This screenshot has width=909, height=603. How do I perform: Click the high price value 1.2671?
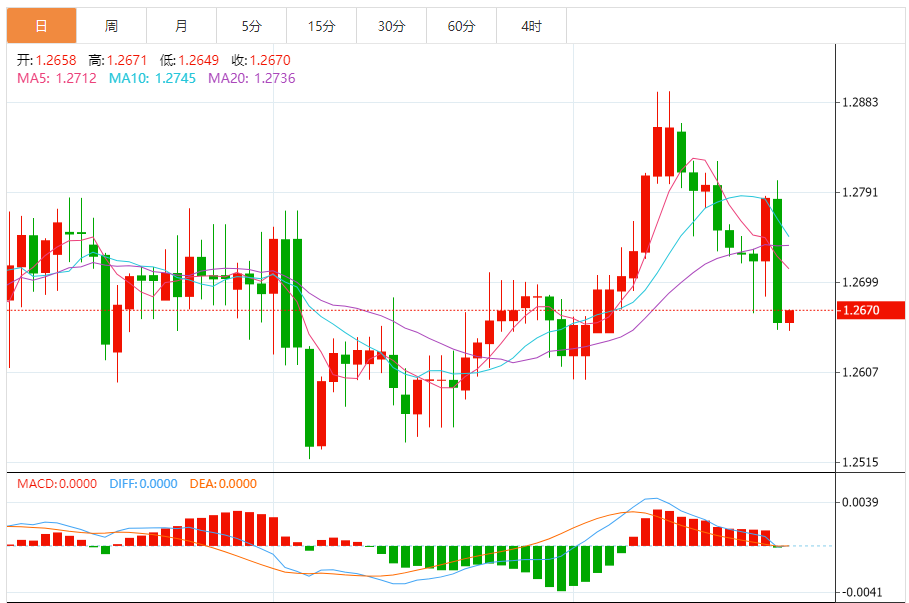coord(127,60)
